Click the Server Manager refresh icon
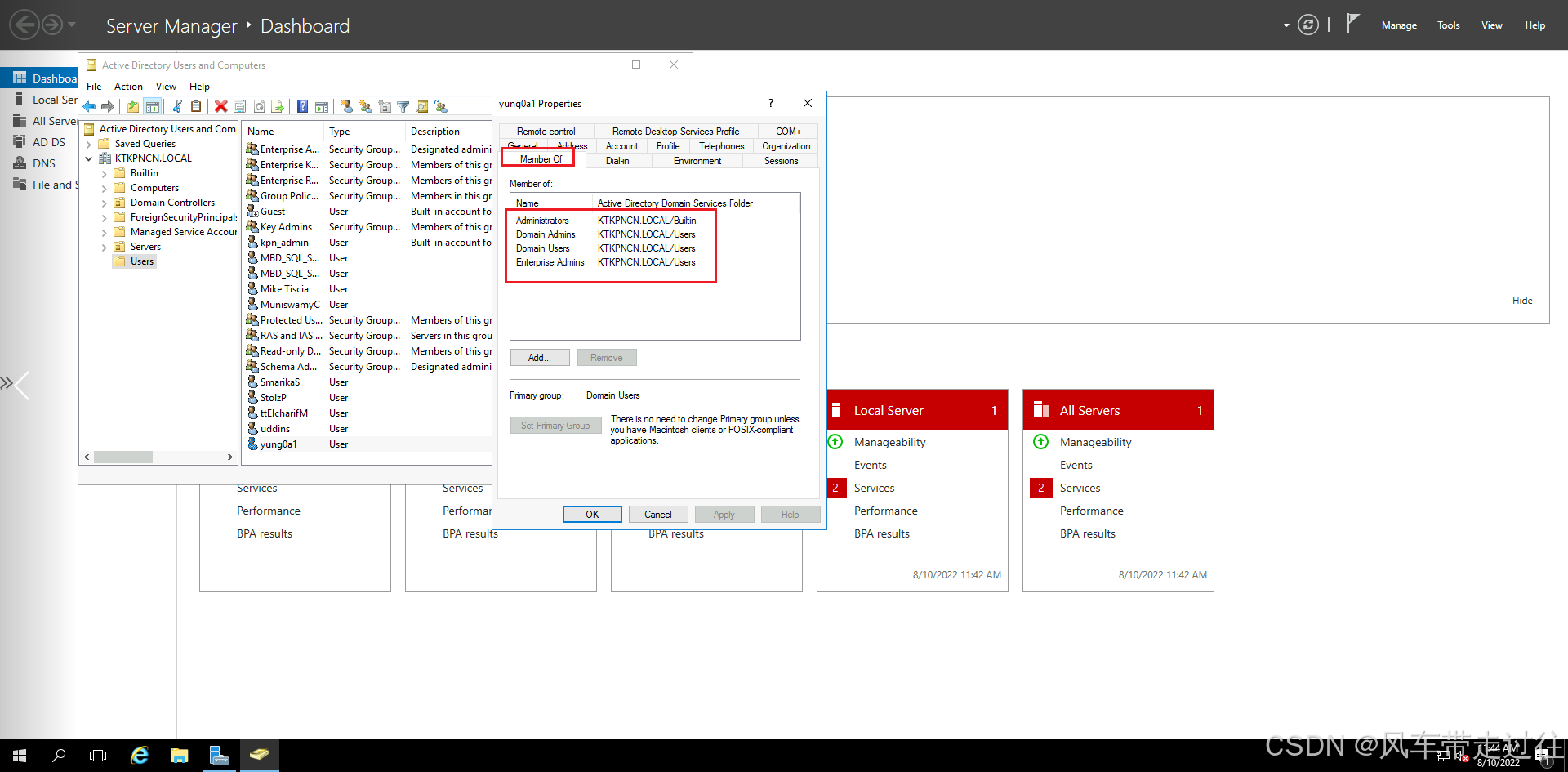 click(x=1308, y=25)
